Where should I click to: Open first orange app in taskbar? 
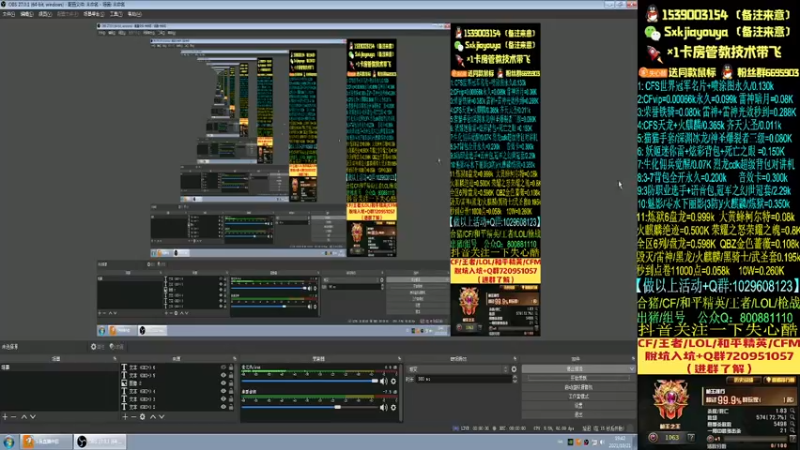pyautogui.click(x=46, y=441)
